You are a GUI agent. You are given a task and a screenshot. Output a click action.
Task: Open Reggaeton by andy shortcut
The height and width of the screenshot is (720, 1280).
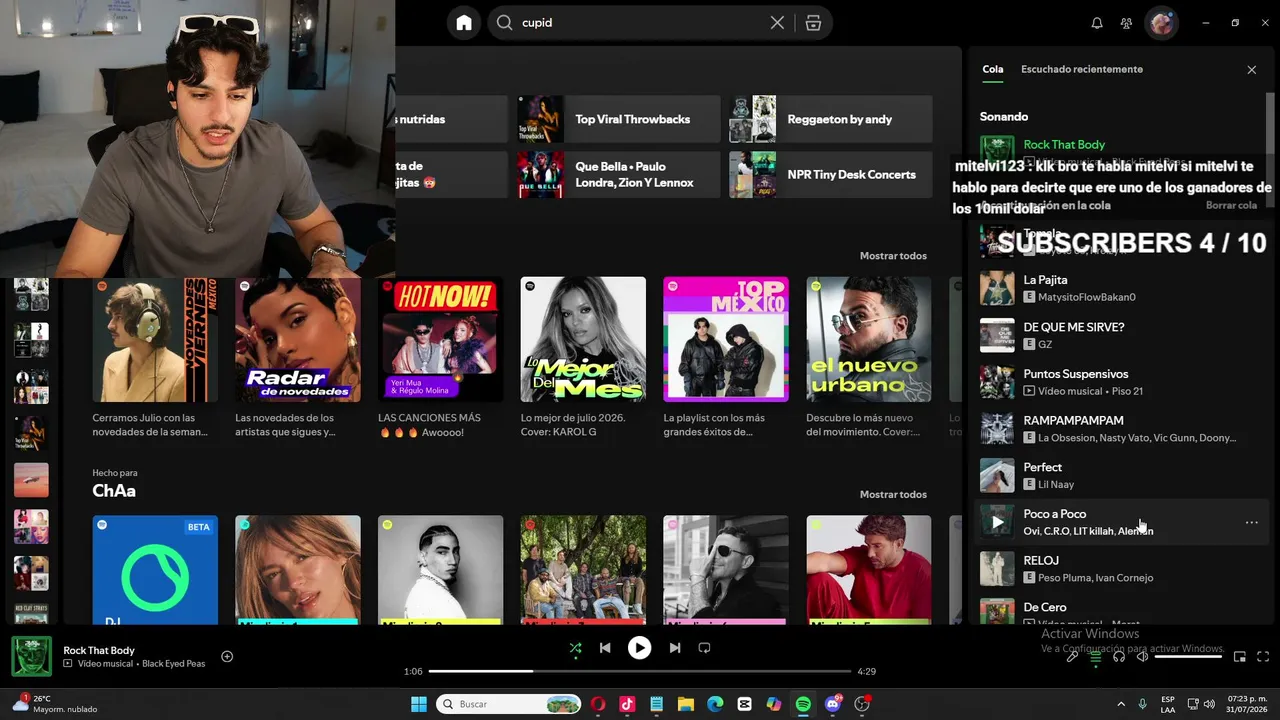pos(830,119)
